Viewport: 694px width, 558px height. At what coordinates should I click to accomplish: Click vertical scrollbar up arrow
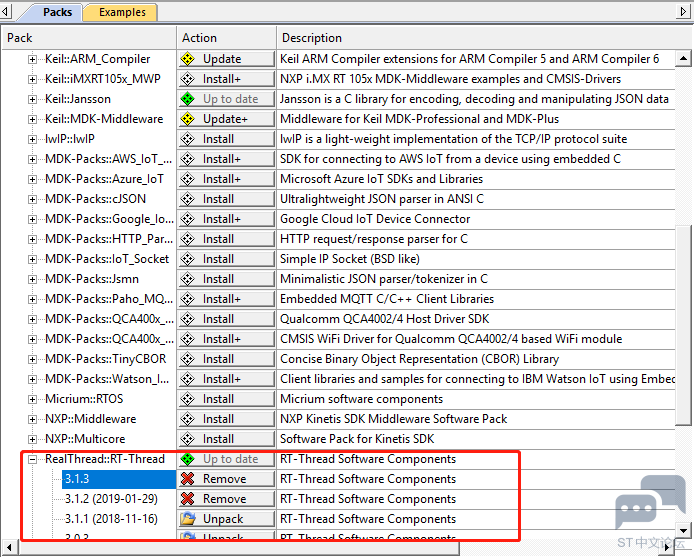point(684,58)
